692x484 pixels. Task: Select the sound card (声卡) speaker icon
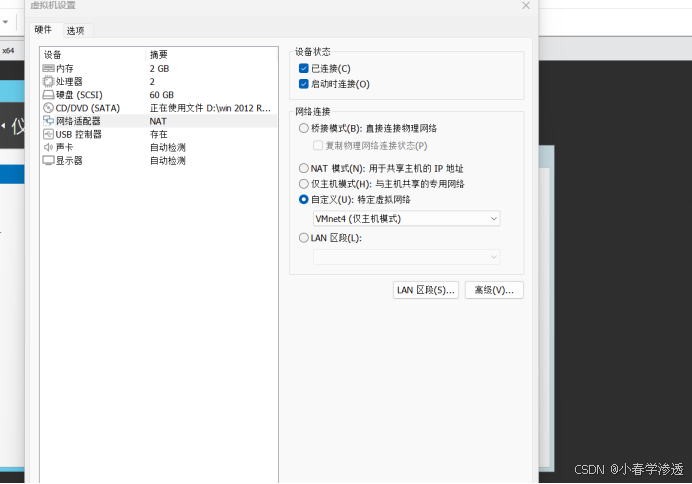click(48, 147)
